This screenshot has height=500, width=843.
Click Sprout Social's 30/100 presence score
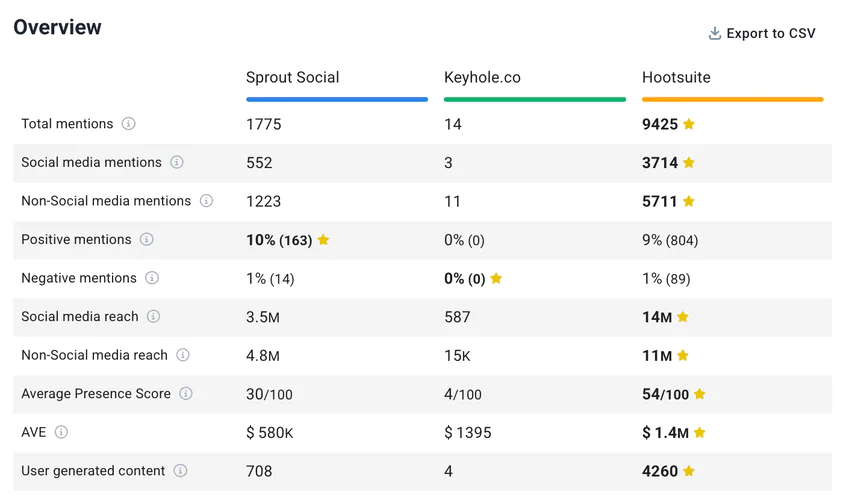tap(269, 395)
